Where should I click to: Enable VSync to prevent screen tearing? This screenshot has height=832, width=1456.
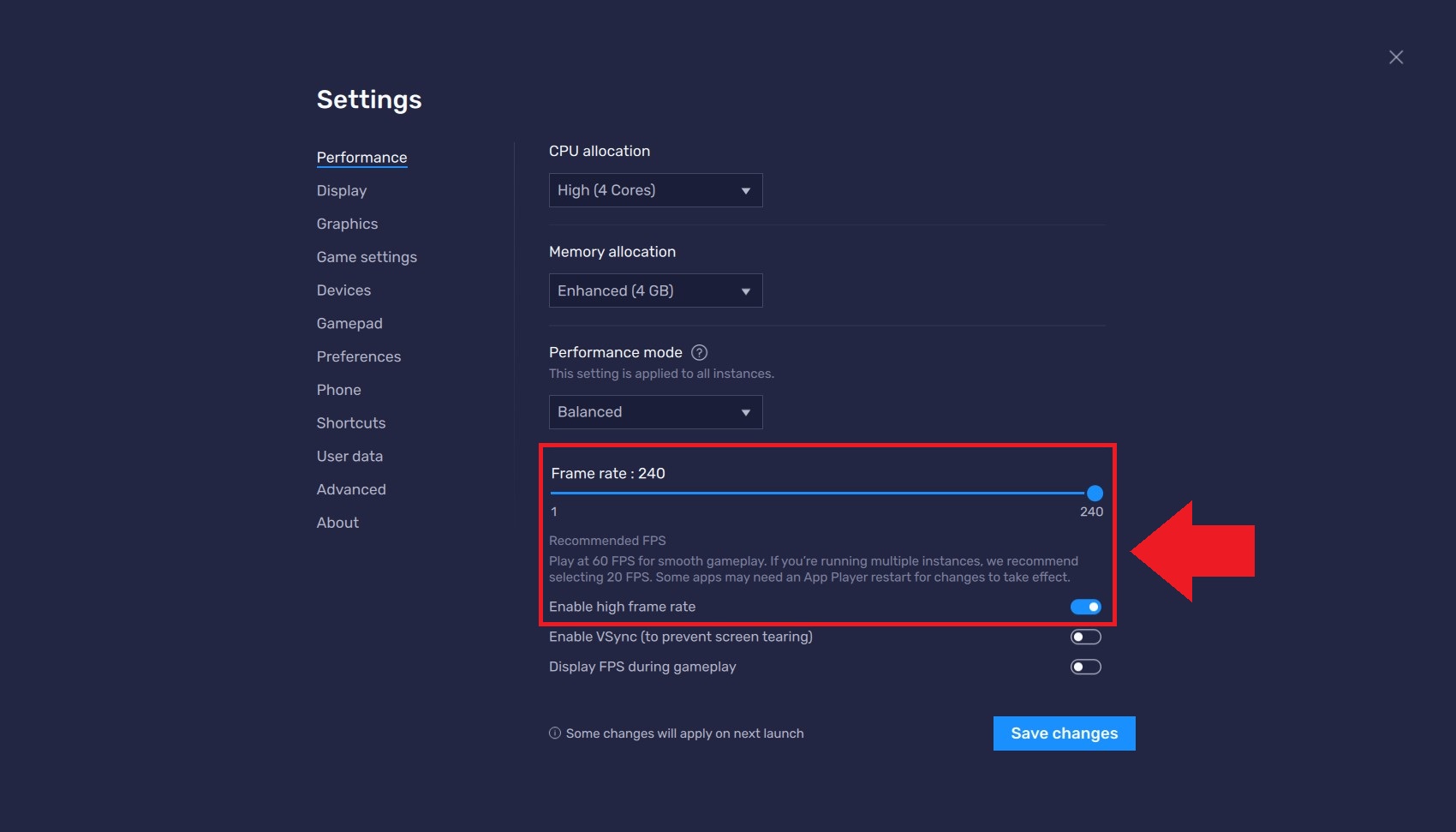1085,637
